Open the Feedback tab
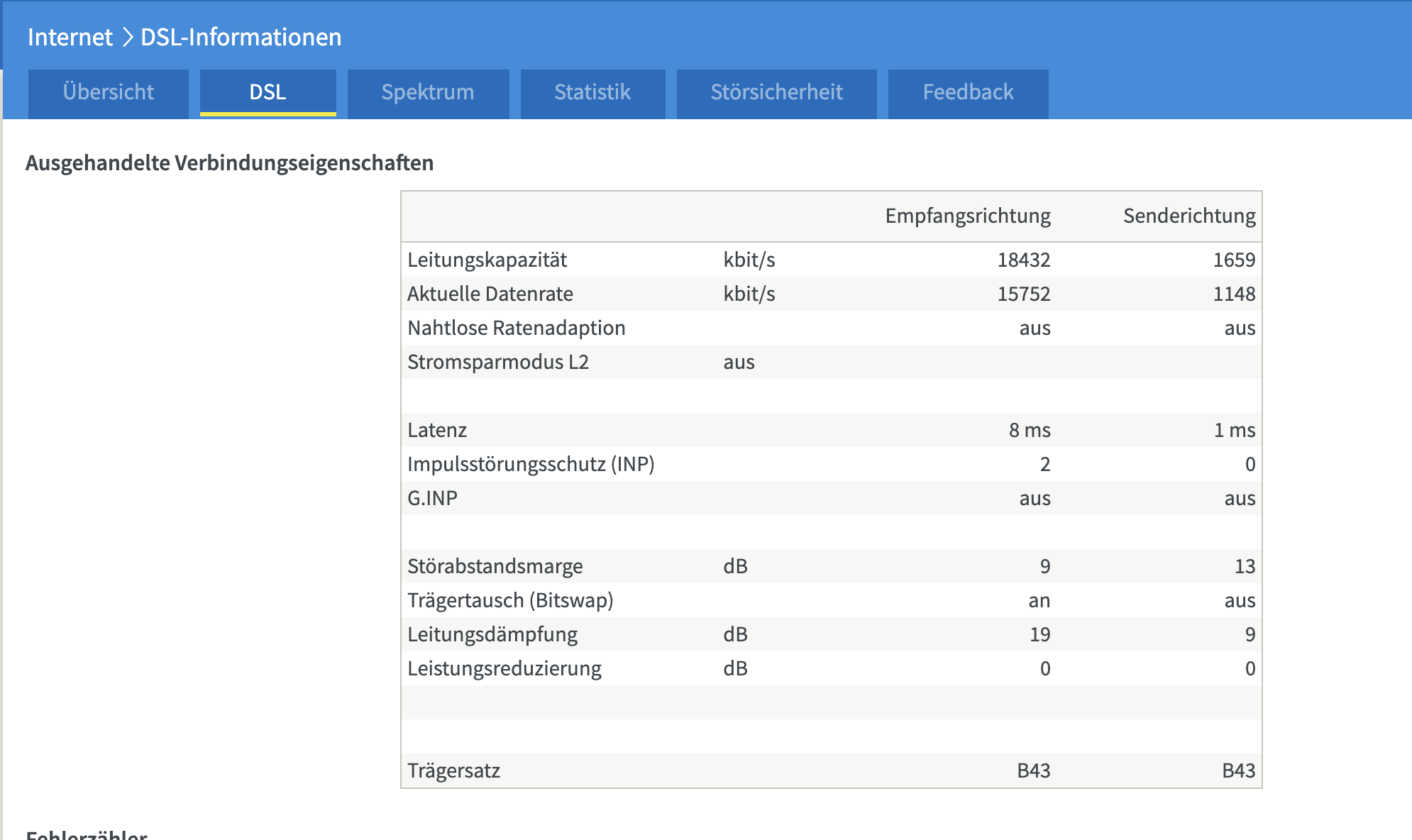 (x=968, y=92)
